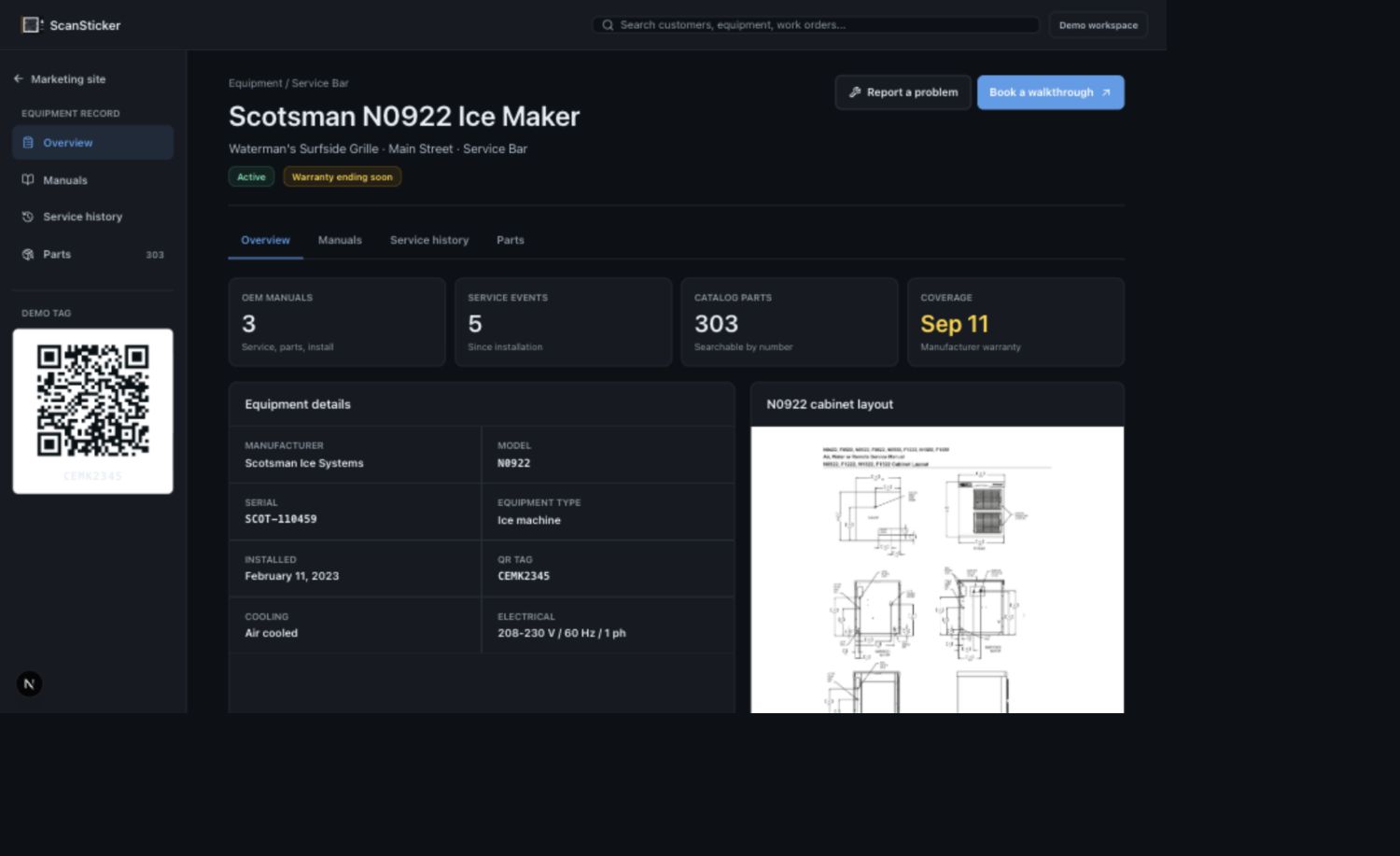Click the Report a problem button

[903, 92]
